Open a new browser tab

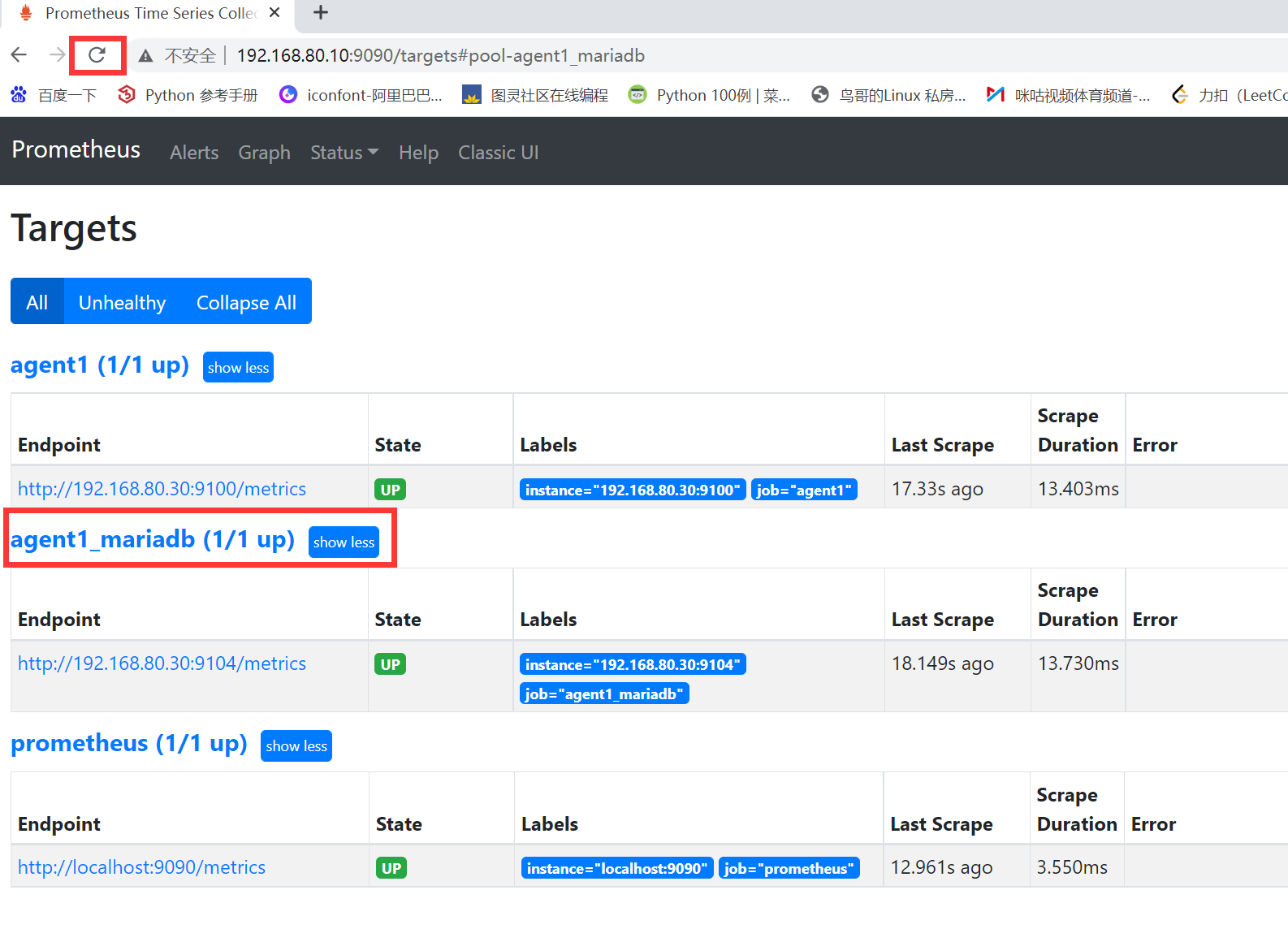[x=321, y=12]
